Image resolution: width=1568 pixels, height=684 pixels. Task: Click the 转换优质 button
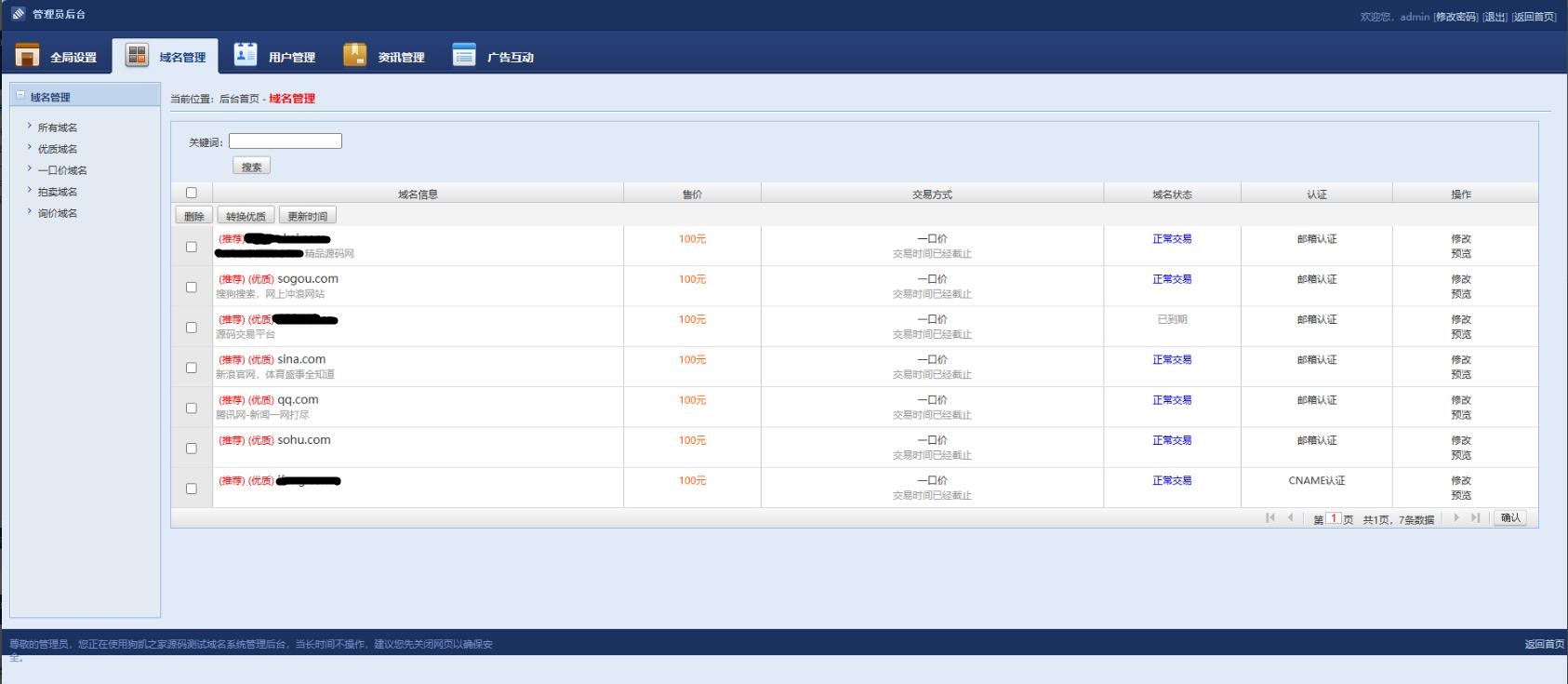pos(246,216)
